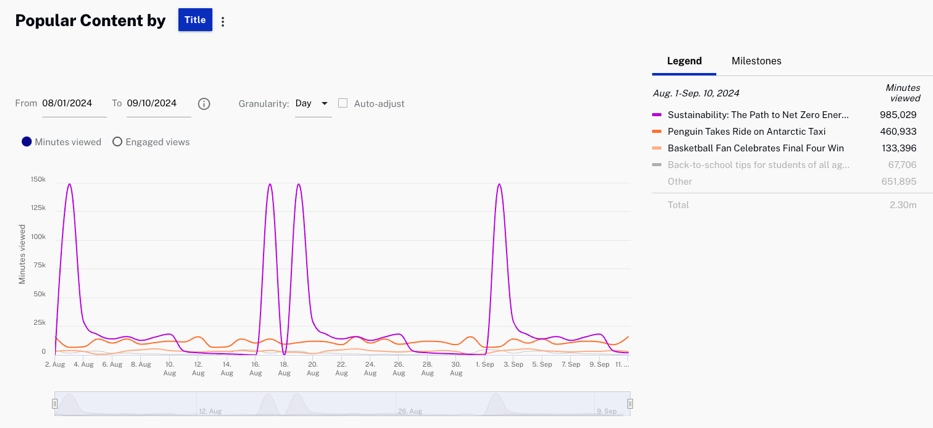Toggle Basketball Fan Celebrates Final Four Win series
Viewport: 933px width, 428px height.
click(755, 148)
